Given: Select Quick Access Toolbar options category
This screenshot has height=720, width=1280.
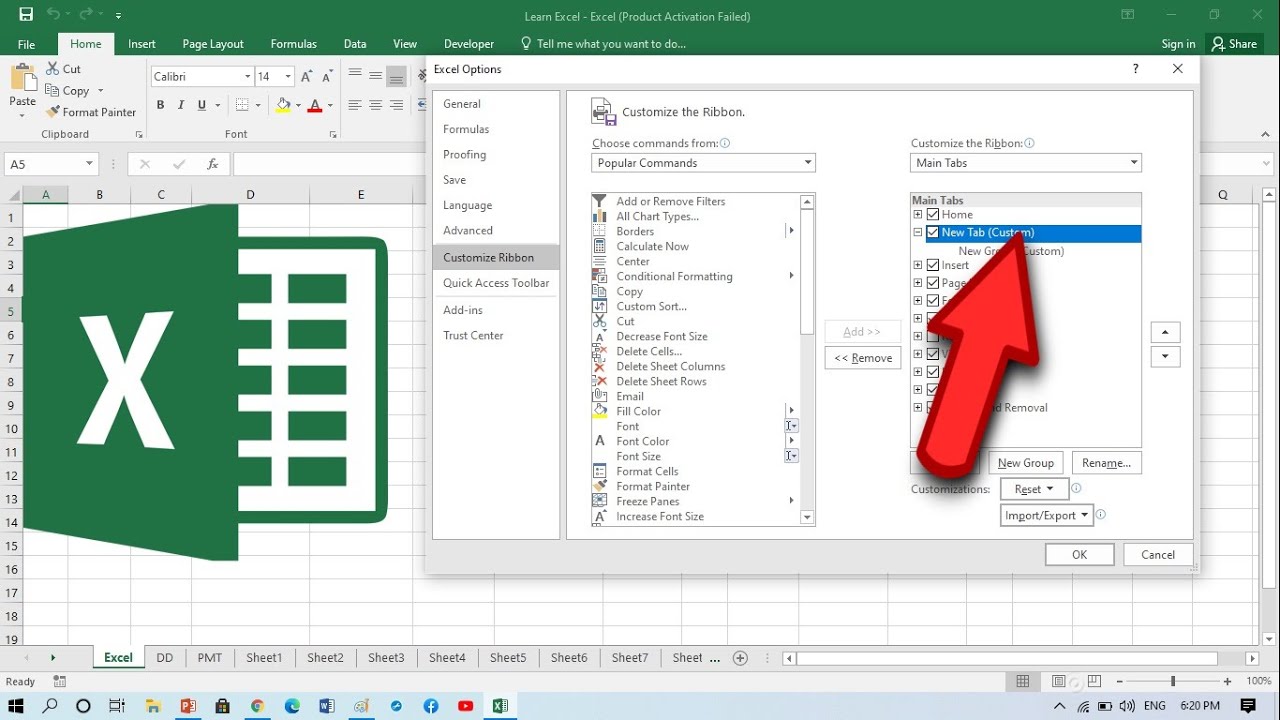Looking at the screenshot, I should 496,283.
